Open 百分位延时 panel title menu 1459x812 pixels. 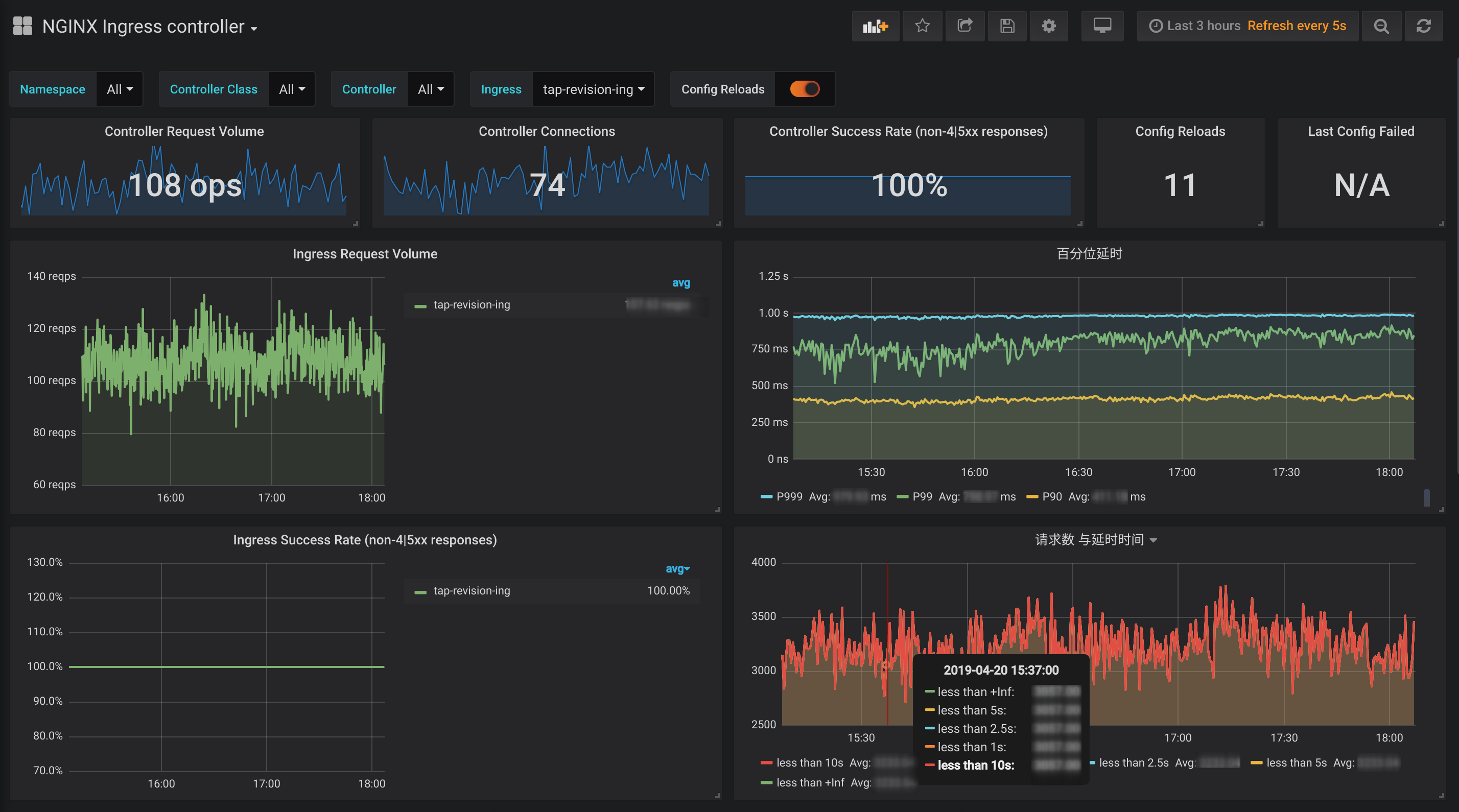pyautogui.click(x=1089, y=254)
